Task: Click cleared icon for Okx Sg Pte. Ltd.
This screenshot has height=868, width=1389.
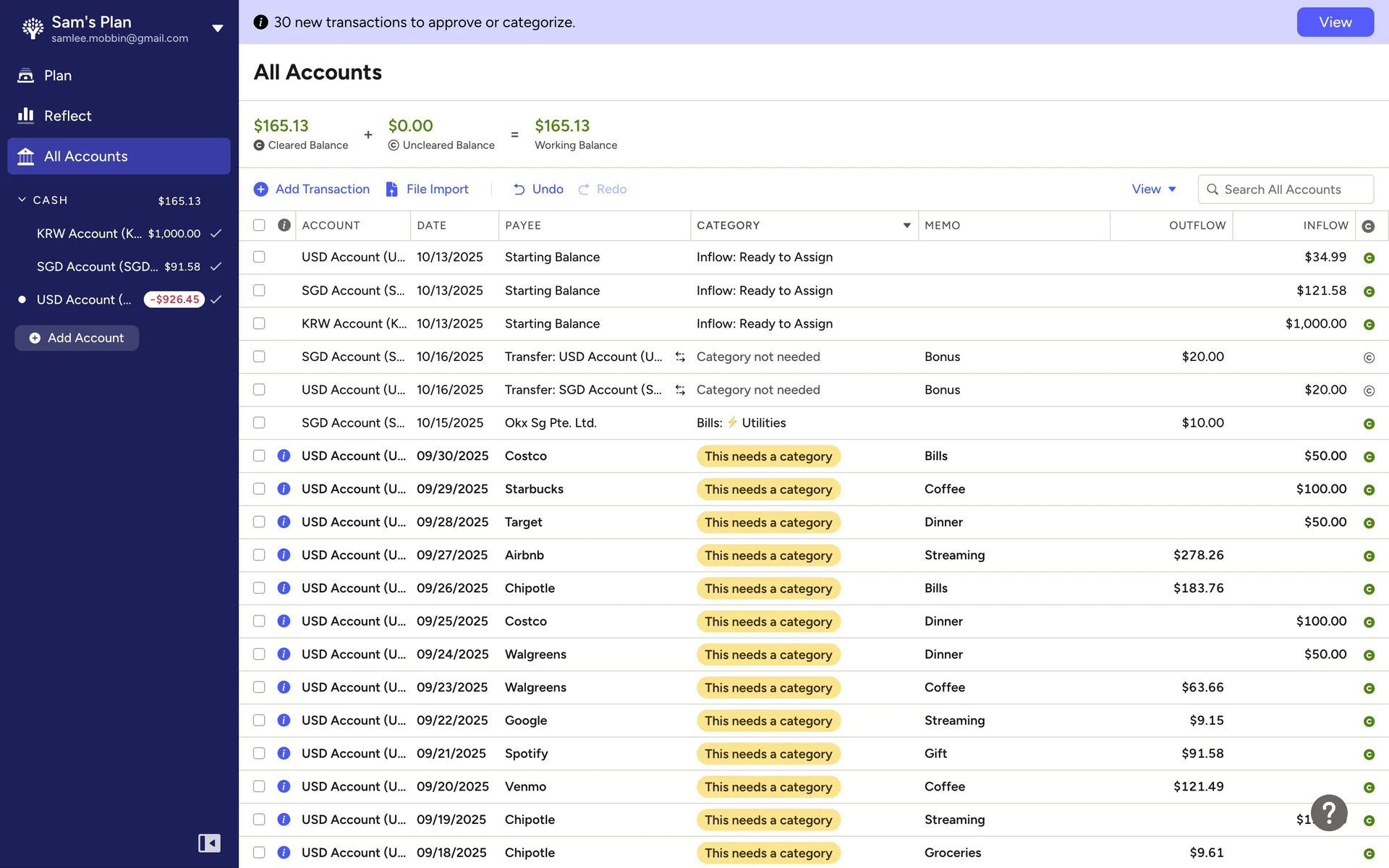Action: [x=1368, y=424]
